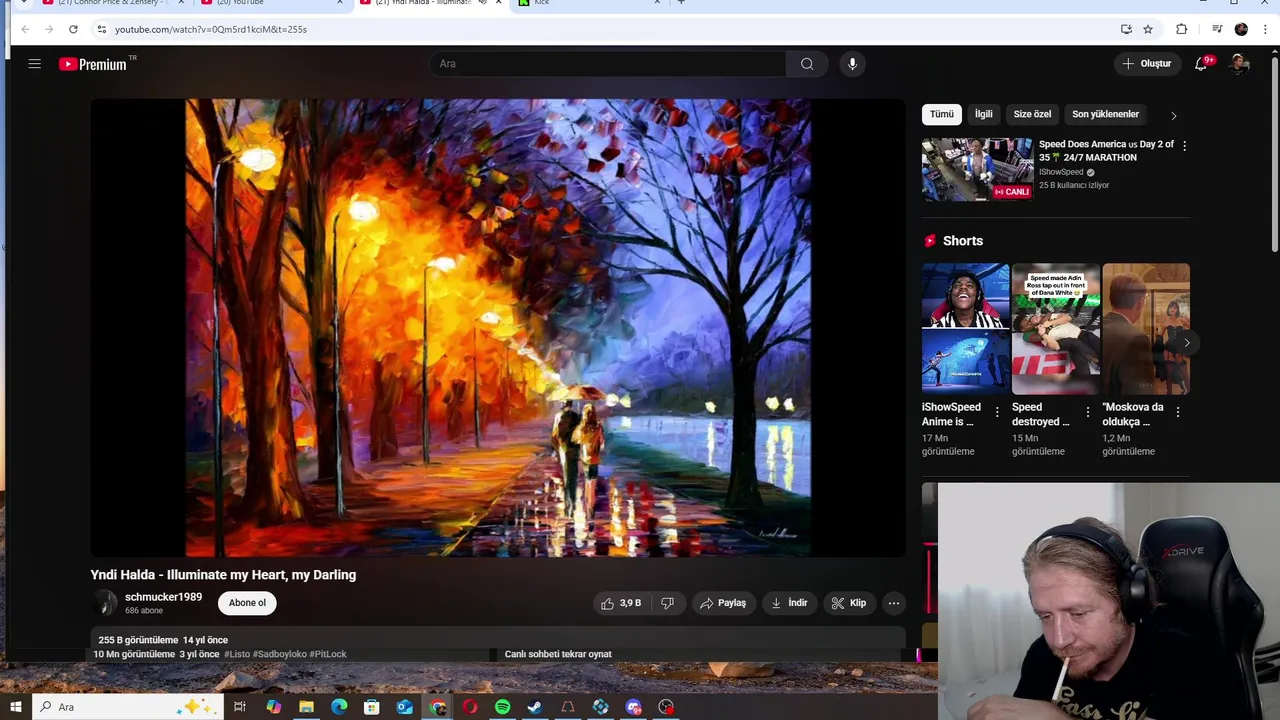Select the Son yüklenenler filter chip
1280x720 pixels.
pyautogui.click(x=1105, y=114)
